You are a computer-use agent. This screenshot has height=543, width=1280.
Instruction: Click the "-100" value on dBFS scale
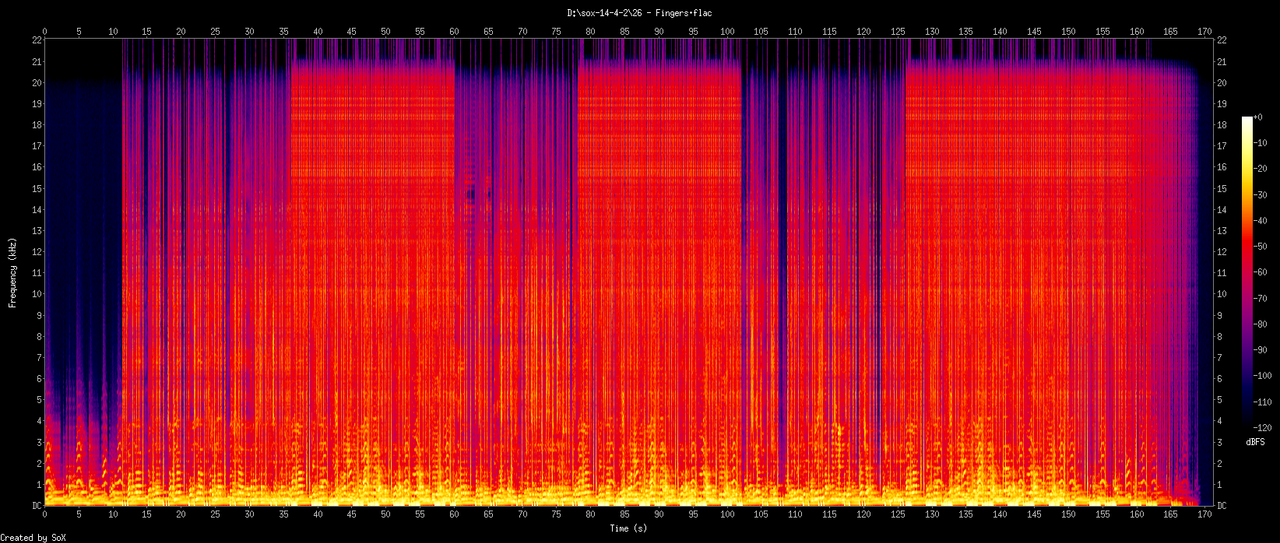point(1265,375)
